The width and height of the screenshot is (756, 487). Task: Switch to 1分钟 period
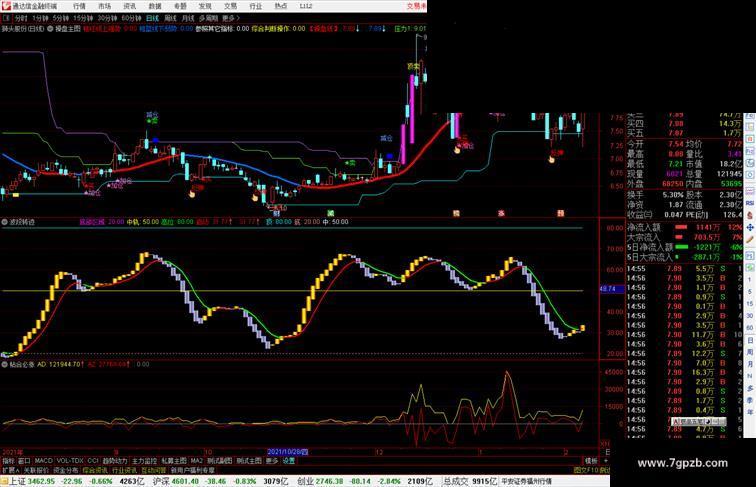(x=40, y=18)
